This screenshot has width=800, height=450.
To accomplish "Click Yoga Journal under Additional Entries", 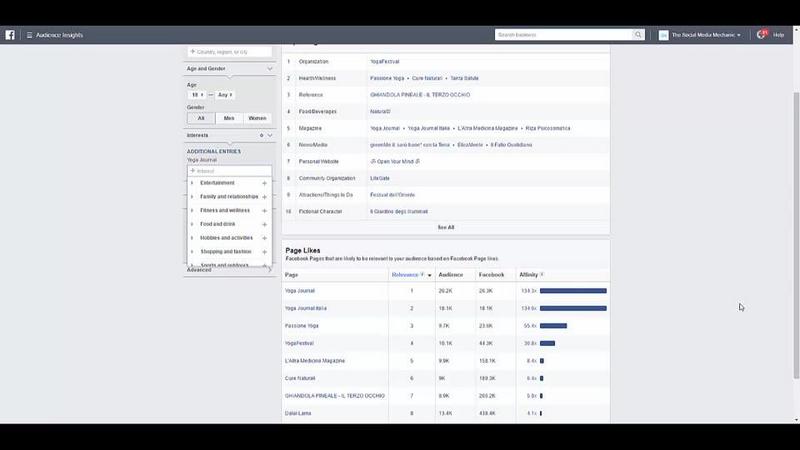I will [202, 160].
